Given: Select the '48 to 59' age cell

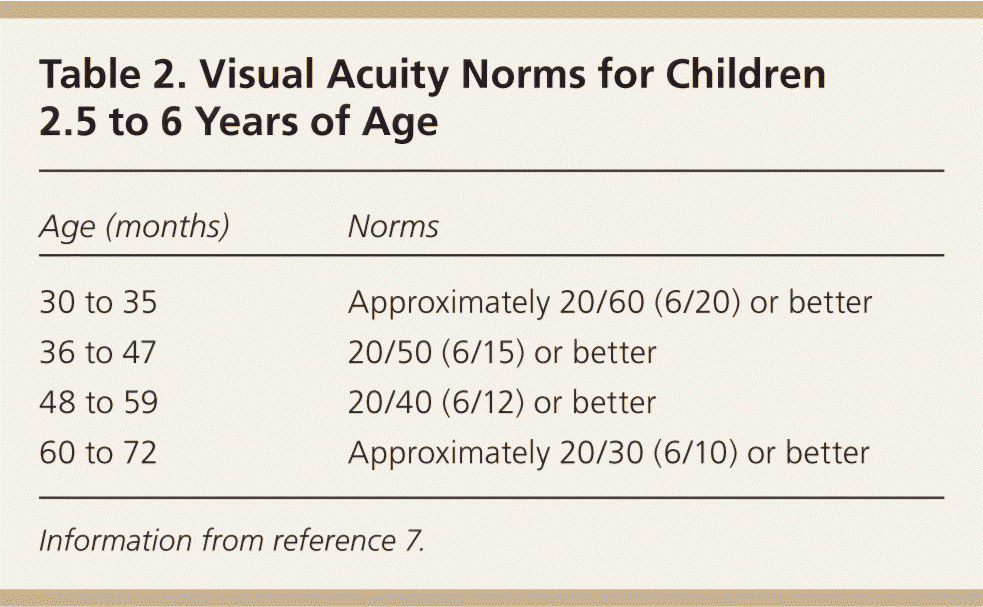Looking at the screenshot, I should coord(98,402).
